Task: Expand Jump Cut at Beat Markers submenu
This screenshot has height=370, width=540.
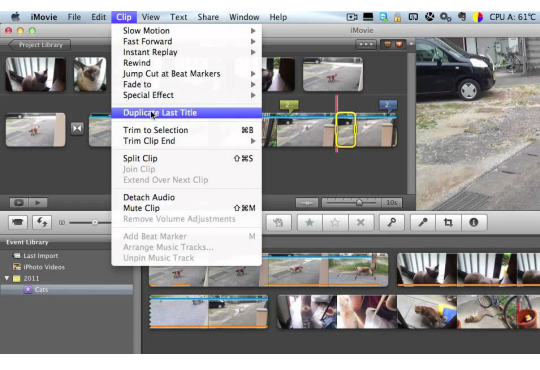Action: [253, 74]
